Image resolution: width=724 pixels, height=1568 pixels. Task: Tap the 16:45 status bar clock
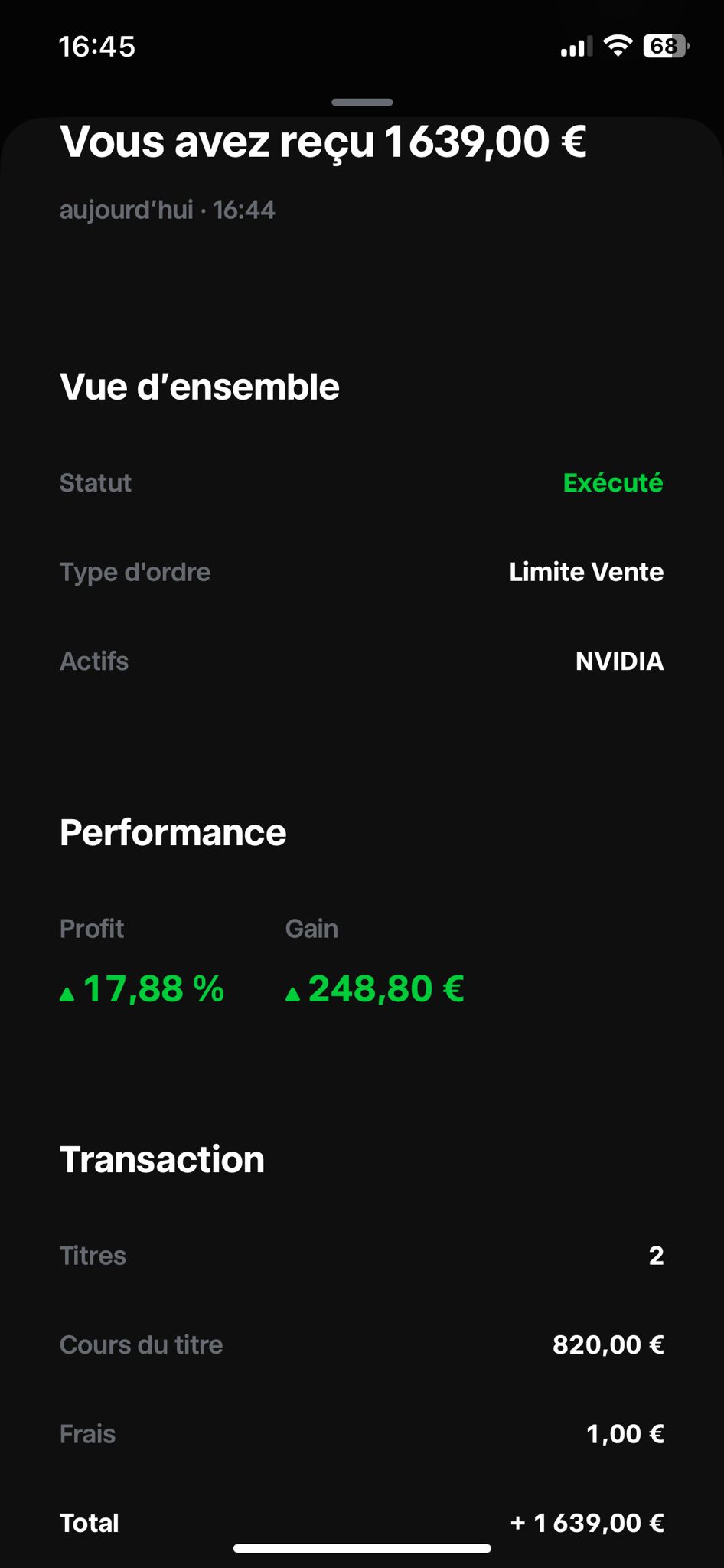click(97, 47)
